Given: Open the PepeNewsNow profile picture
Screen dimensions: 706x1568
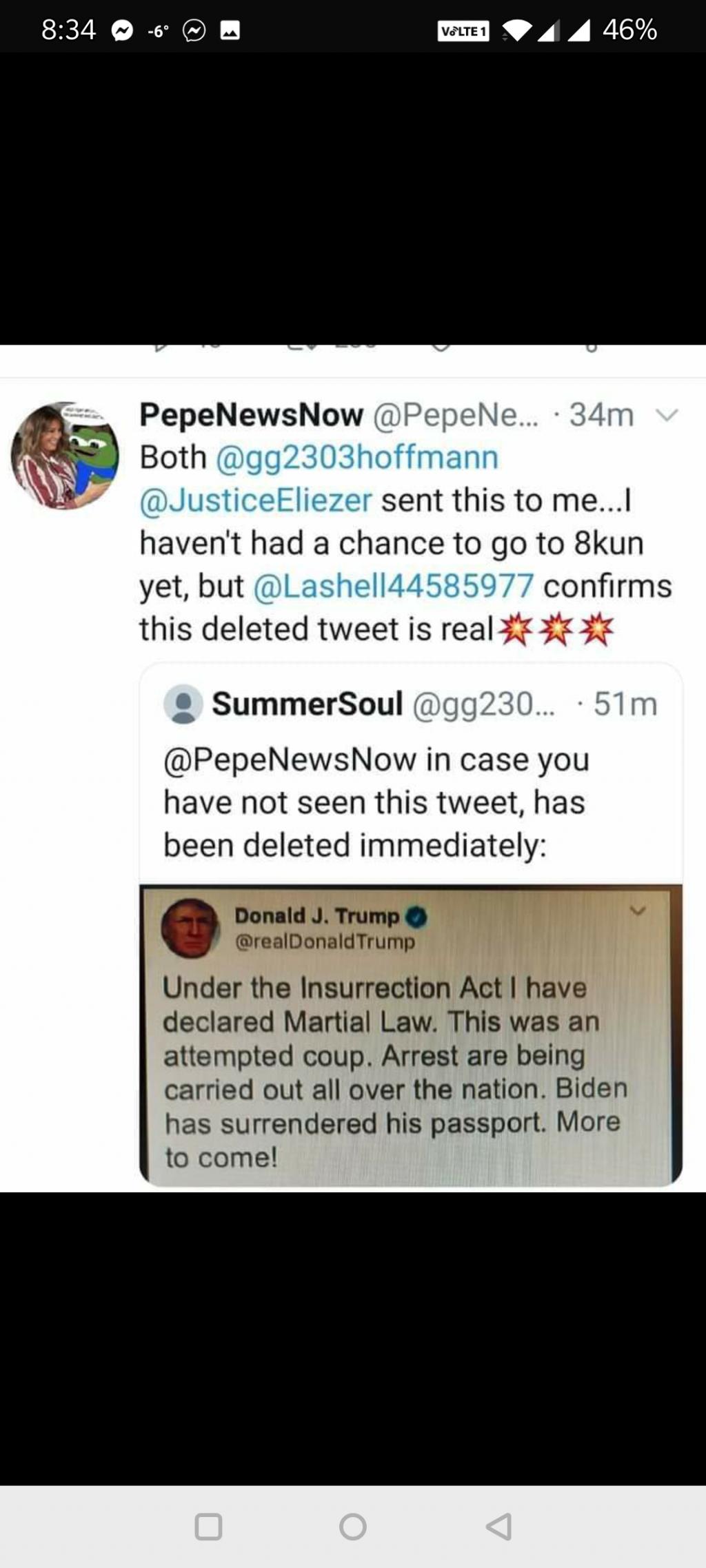Looking at the screenshot, I should (x=64, y=456).
